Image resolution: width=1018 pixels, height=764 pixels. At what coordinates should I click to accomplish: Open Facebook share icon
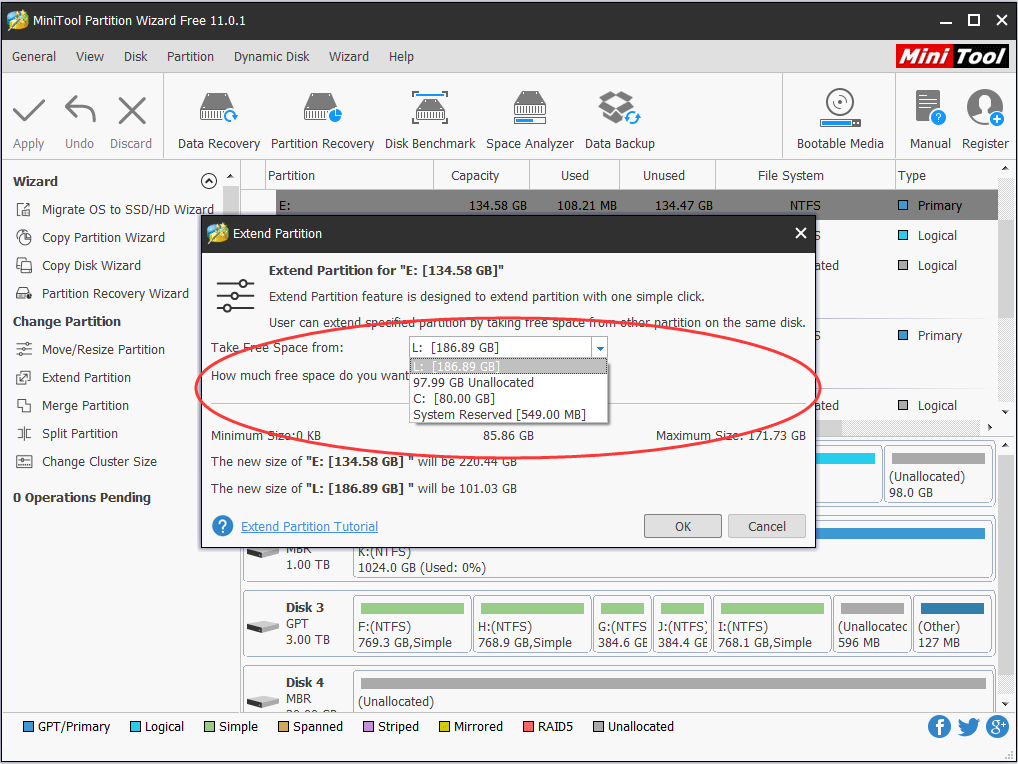click(939, 726)
